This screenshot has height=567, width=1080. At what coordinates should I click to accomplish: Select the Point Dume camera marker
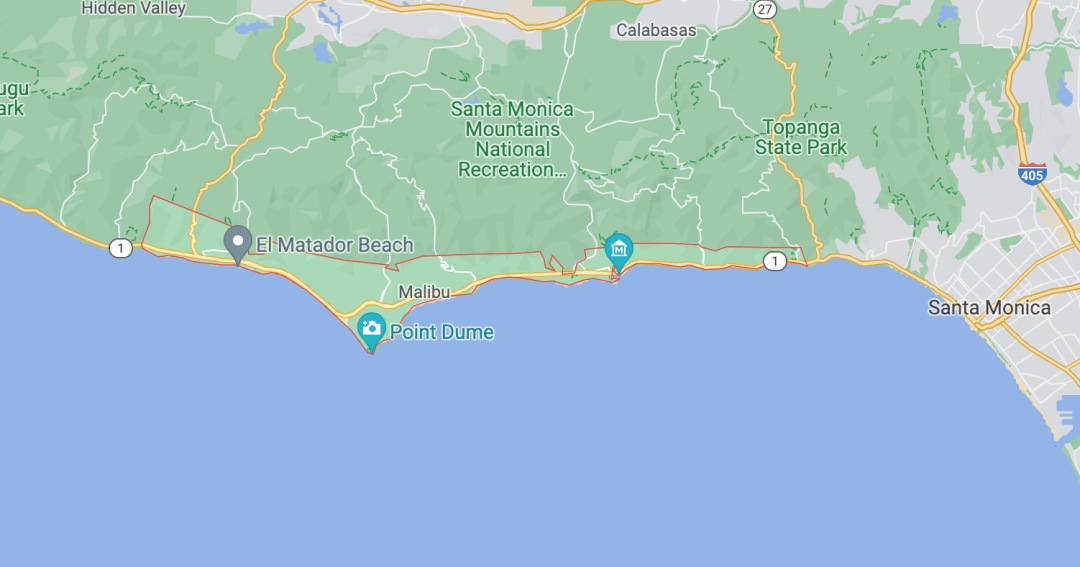coord(371,331)
